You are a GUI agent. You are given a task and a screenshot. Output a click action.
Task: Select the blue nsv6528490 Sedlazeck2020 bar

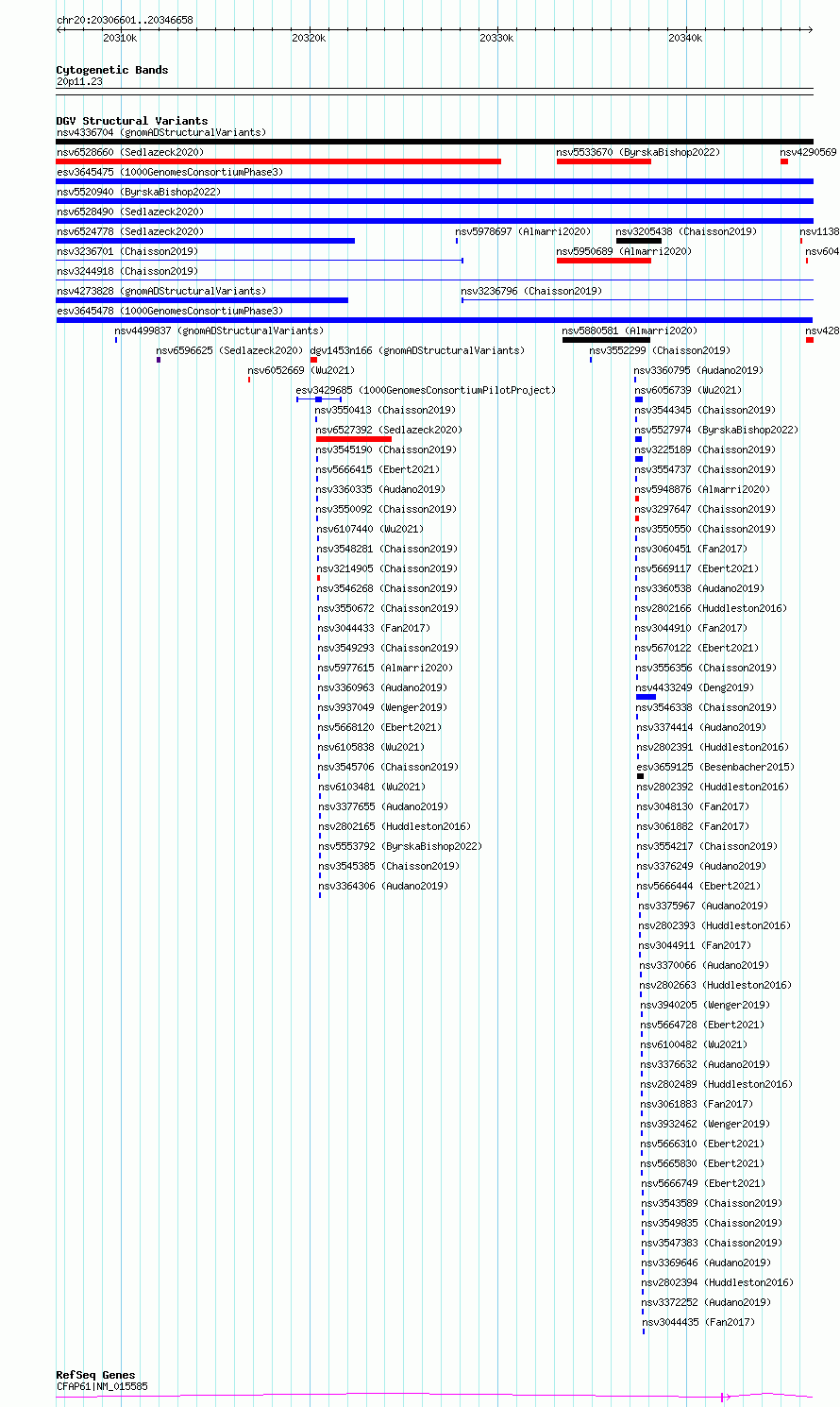click(434, 221)
